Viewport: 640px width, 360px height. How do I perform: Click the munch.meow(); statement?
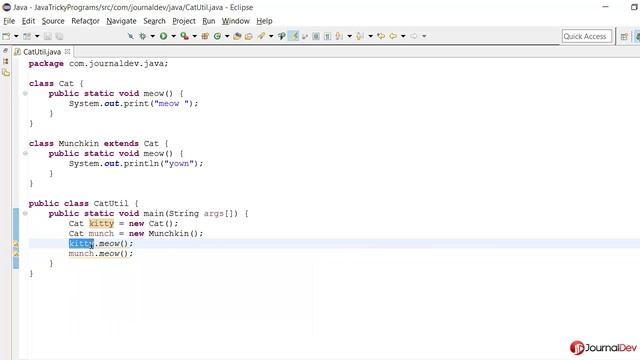pyautogui.click(x=101, y=253)
